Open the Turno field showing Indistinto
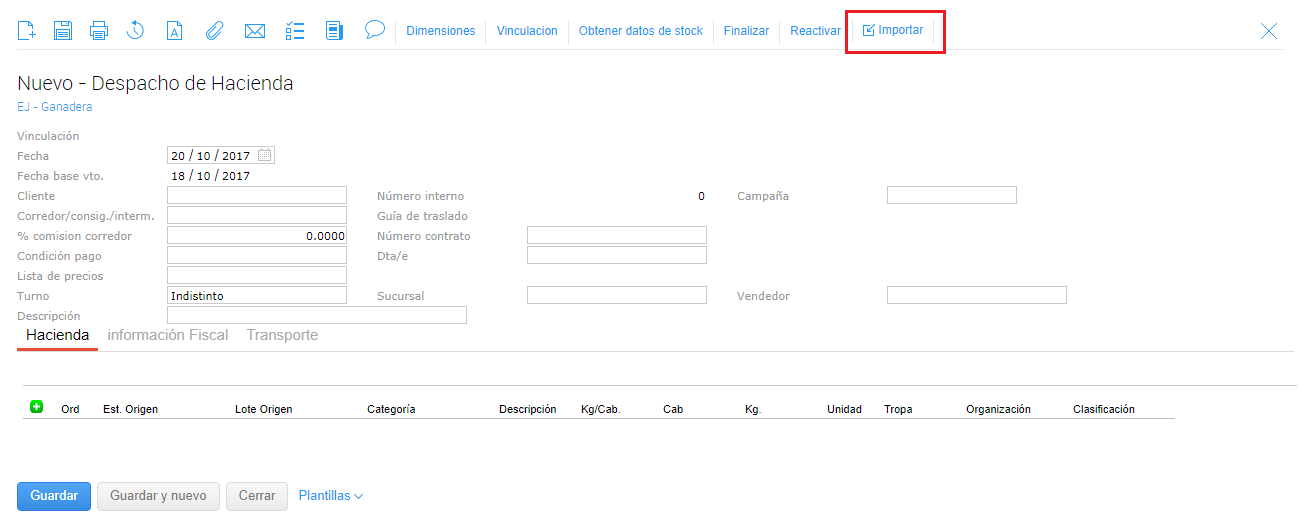 click(x=256, y=296)
